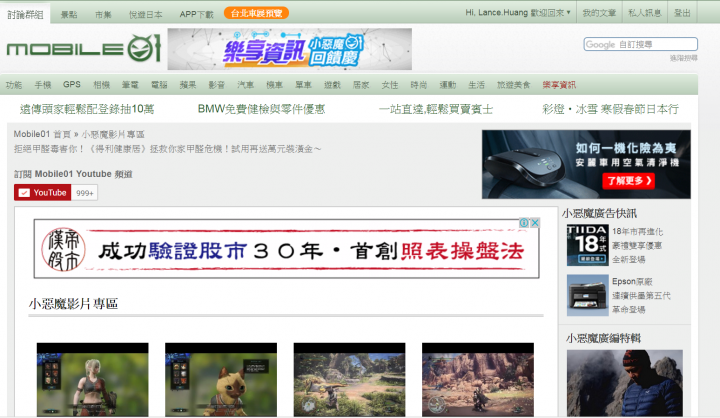Open 私人訊息

tap(645, 13)
